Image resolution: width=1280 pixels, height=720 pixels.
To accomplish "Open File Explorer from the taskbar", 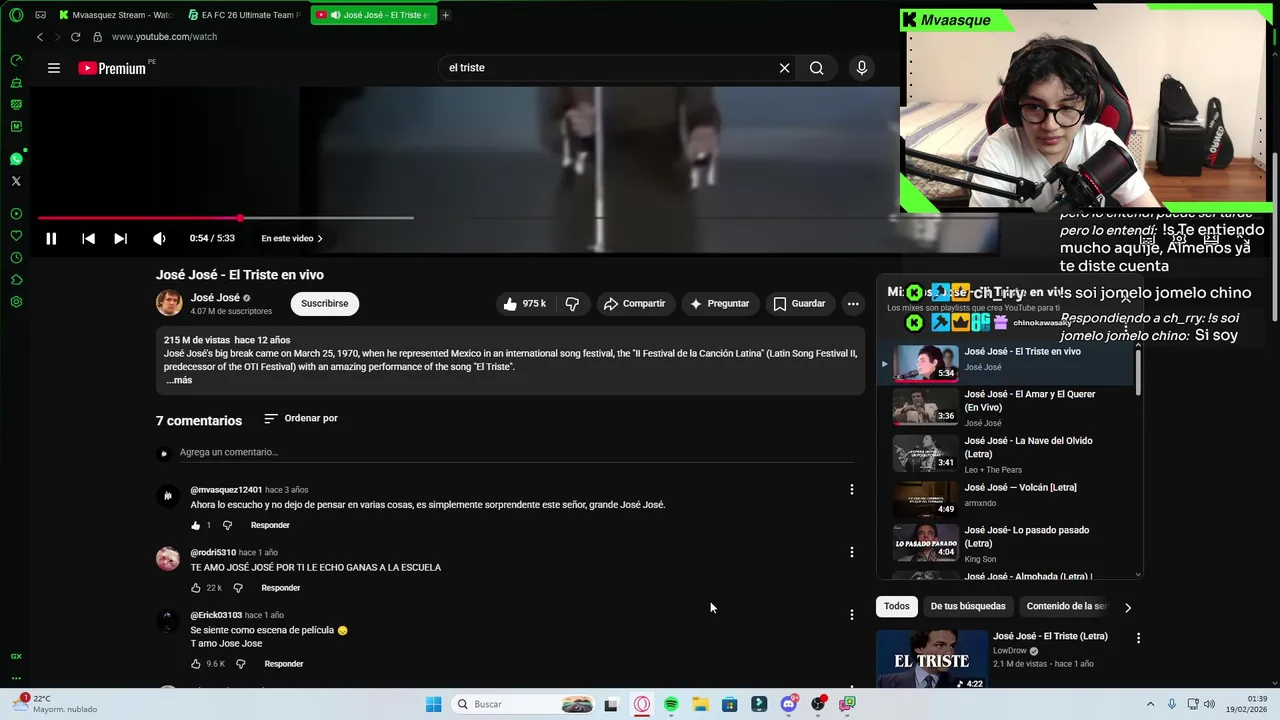I will 700,704.
